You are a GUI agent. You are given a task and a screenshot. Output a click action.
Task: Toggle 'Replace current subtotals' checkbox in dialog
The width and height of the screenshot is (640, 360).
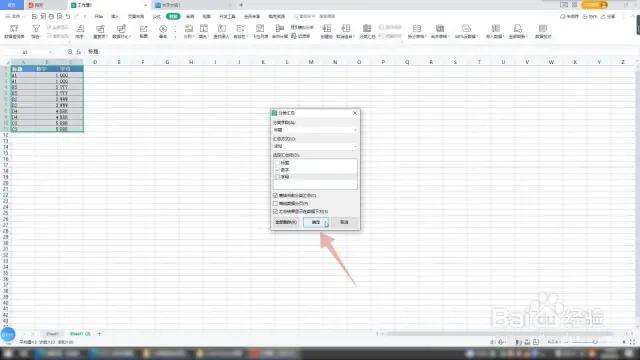coord(276,196)
